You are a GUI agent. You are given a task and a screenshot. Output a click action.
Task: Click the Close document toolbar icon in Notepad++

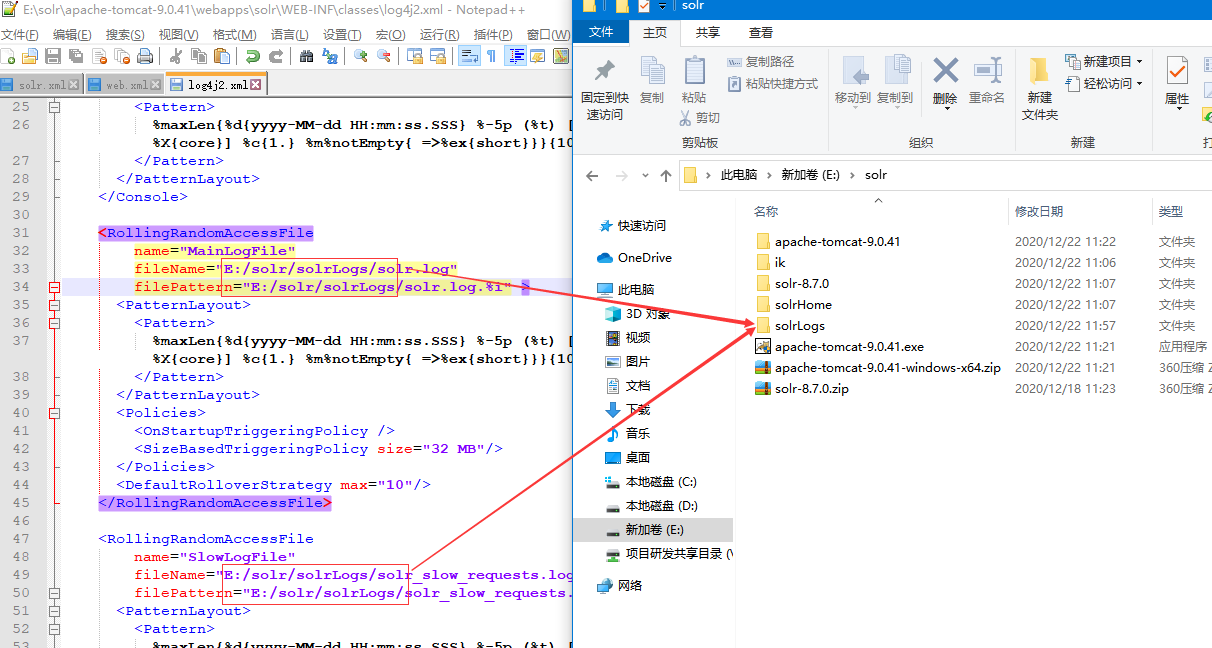click(x=99, y=56)
